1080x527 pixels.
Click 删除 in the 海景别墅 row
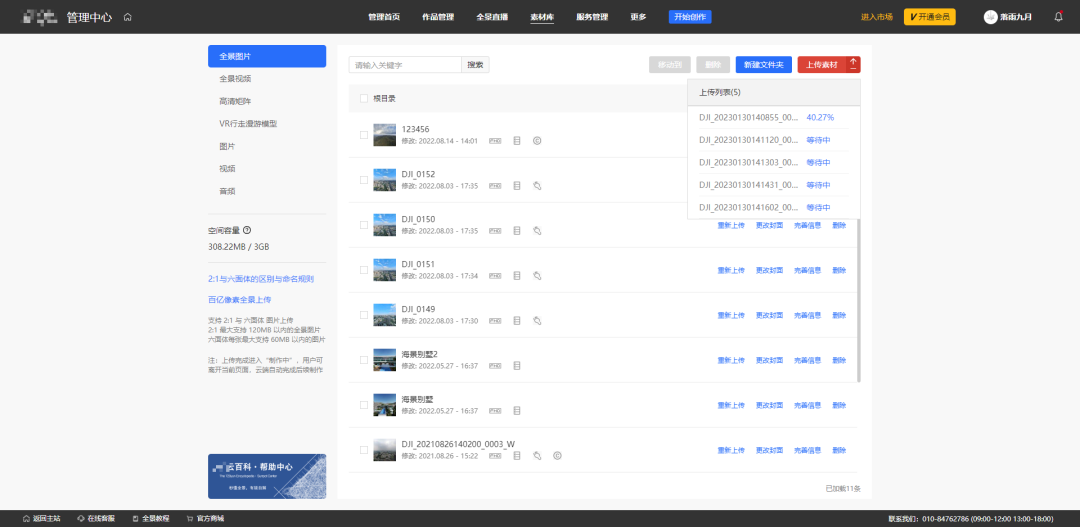tap(839, 405)
